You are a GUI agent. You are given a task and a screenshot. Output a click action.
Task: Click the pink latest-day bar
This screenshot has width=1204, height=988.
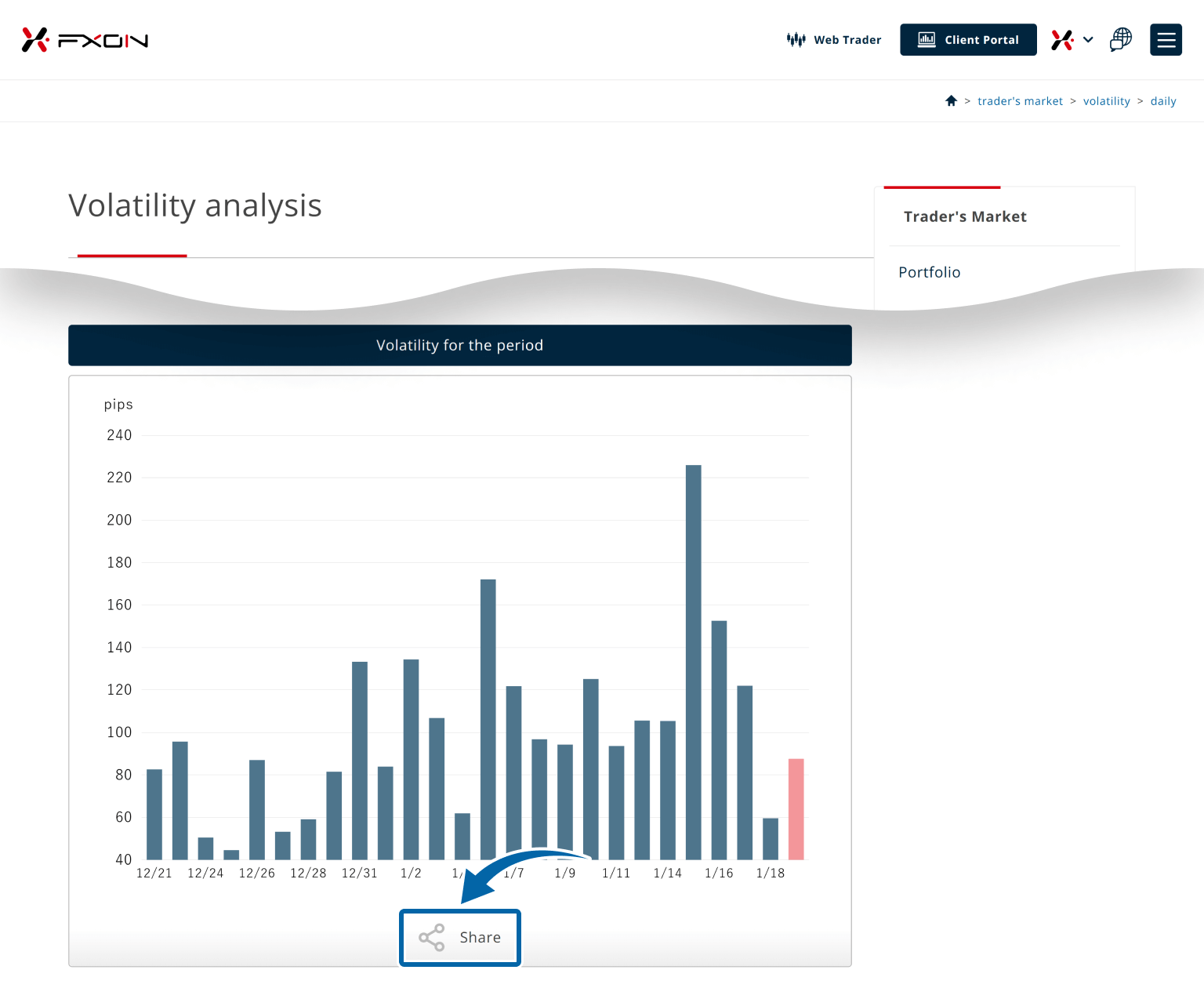pos(796,809)
